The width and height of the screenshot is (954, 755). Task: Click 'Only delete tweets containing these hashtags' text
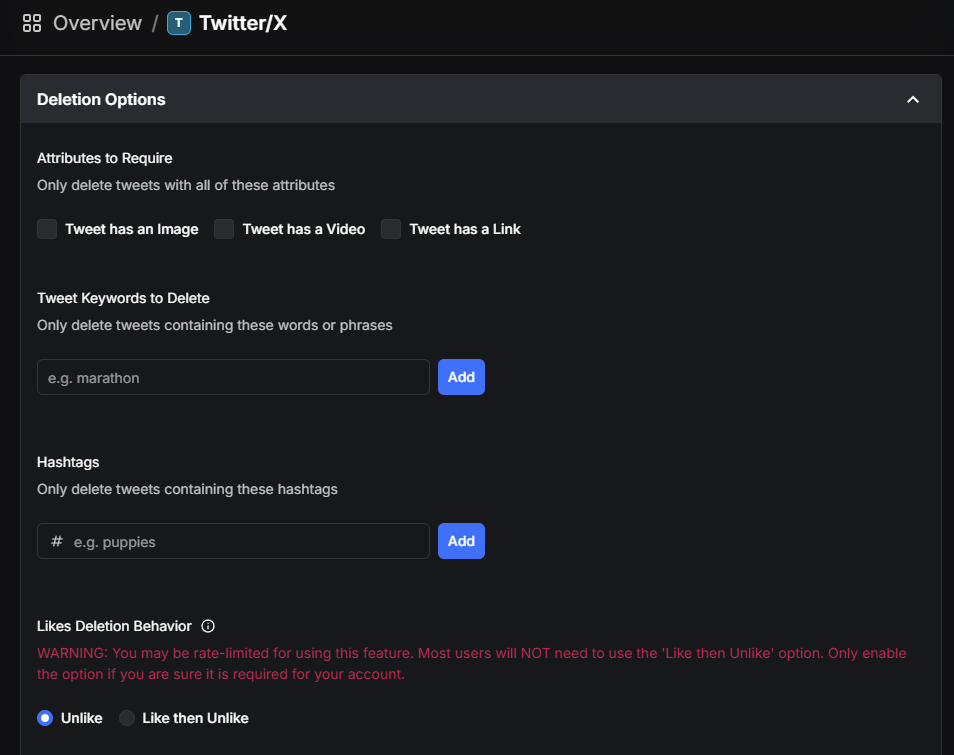tap(187, 489)
